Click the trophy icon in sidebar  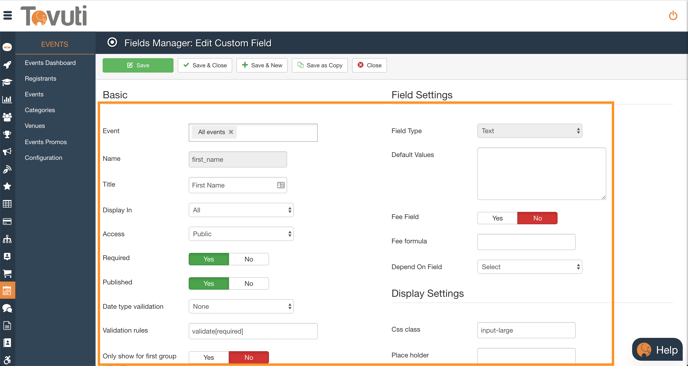pyautogui.click(x=7, y=134)
